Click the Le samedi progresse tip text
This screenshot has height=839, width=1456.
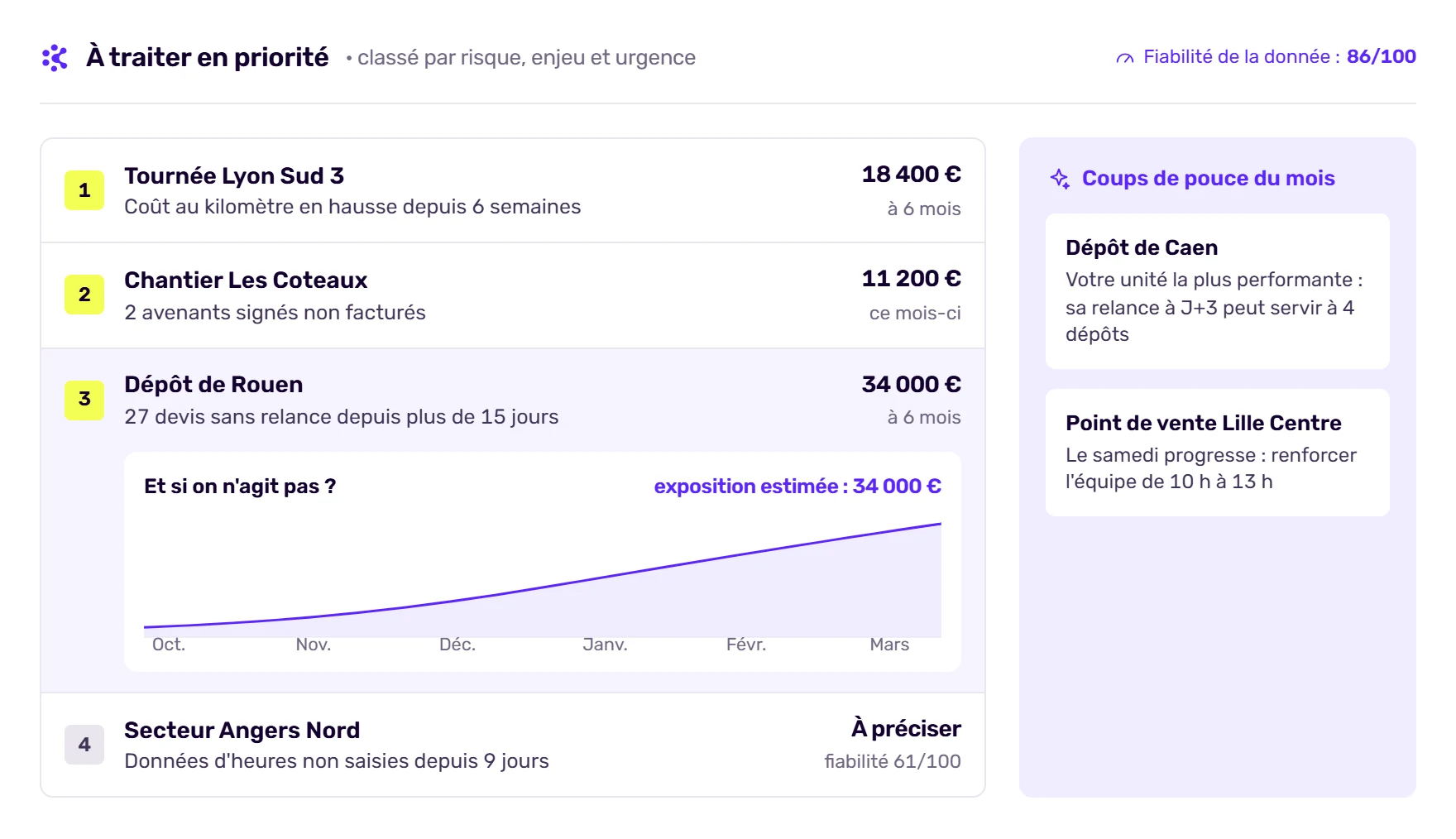[1211, 468]
